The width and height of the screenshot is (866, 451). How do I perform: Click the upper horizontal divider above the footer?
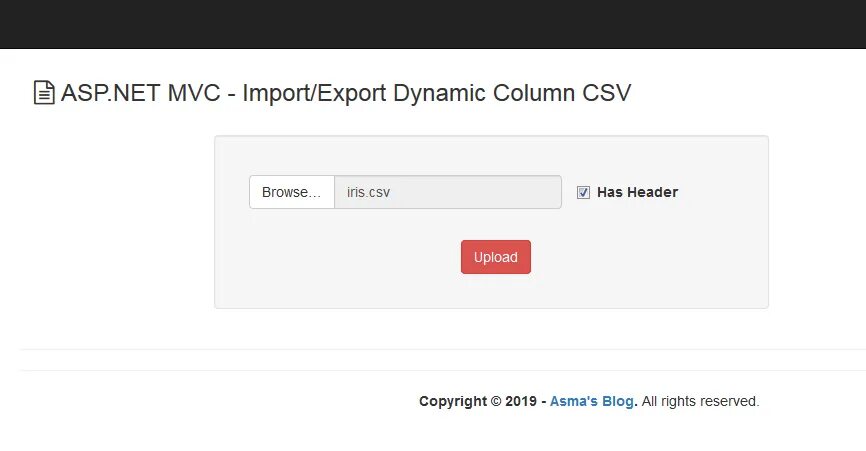pyautogui.click(x=443, y=349)
